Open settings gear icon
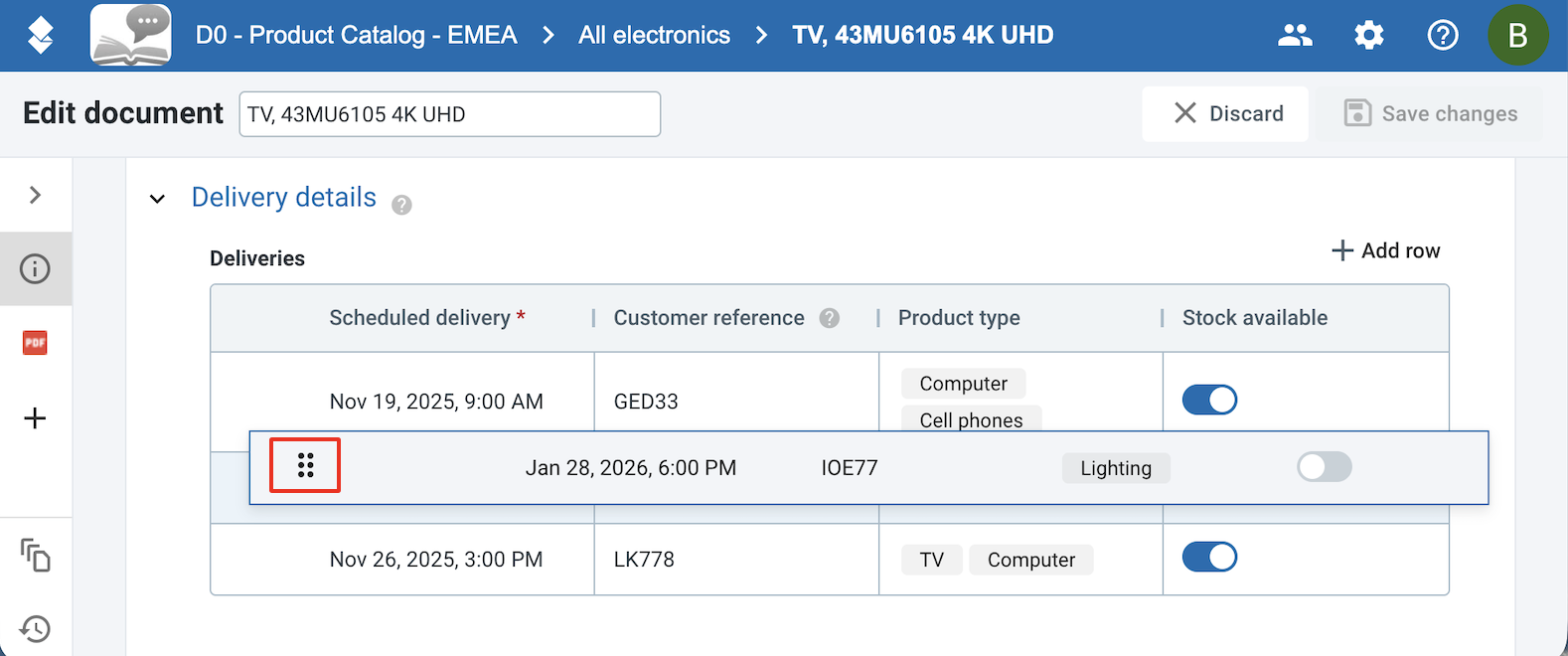Image resolution: width=1568 pixels, height=656 pixels. pos(1369,36)
